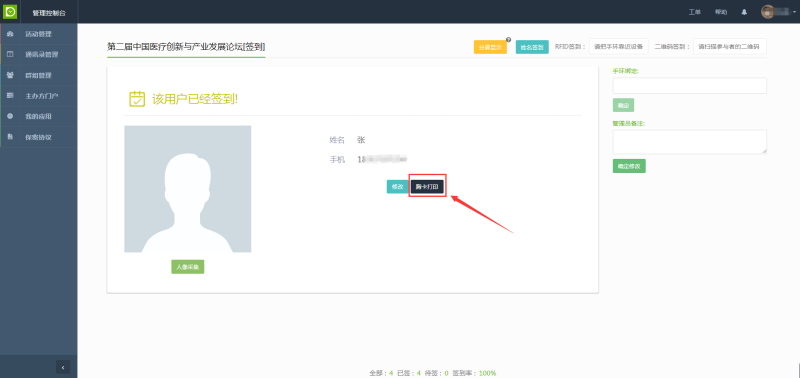Viewport: 800px width, 378px height.
Task: Expand the user account dropdown caret
Action: pos(795,12)
